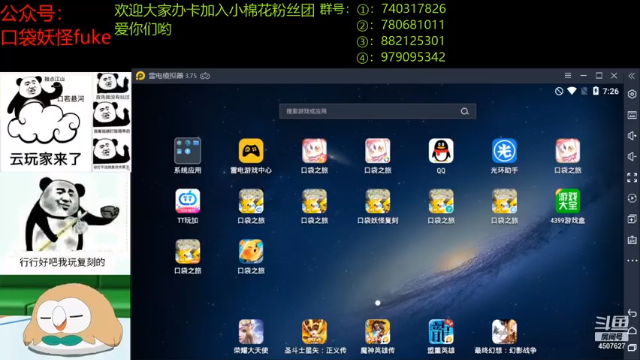
Task: Open pink 口袋之旅 right of 光环助手
Action: (x=567, y=151)
